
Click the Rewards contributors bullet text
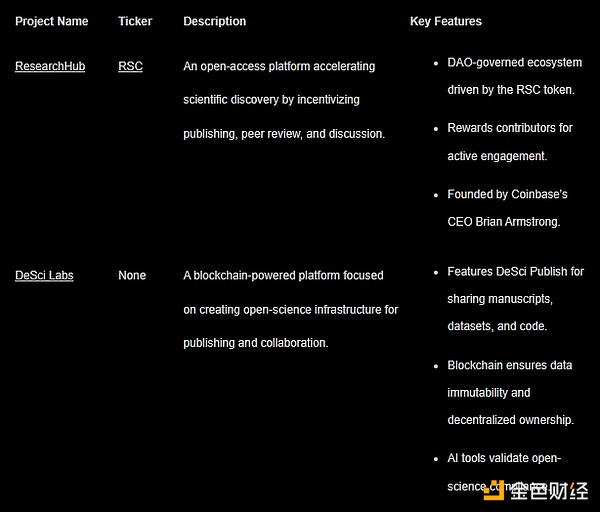point(510,142)
